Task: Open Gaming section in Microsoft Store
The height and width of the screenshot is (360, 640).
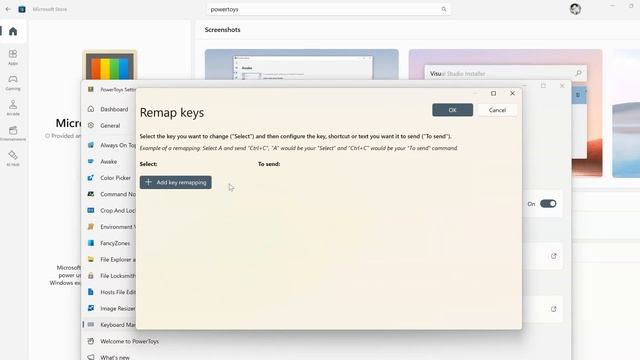Action: click(13, 82)
